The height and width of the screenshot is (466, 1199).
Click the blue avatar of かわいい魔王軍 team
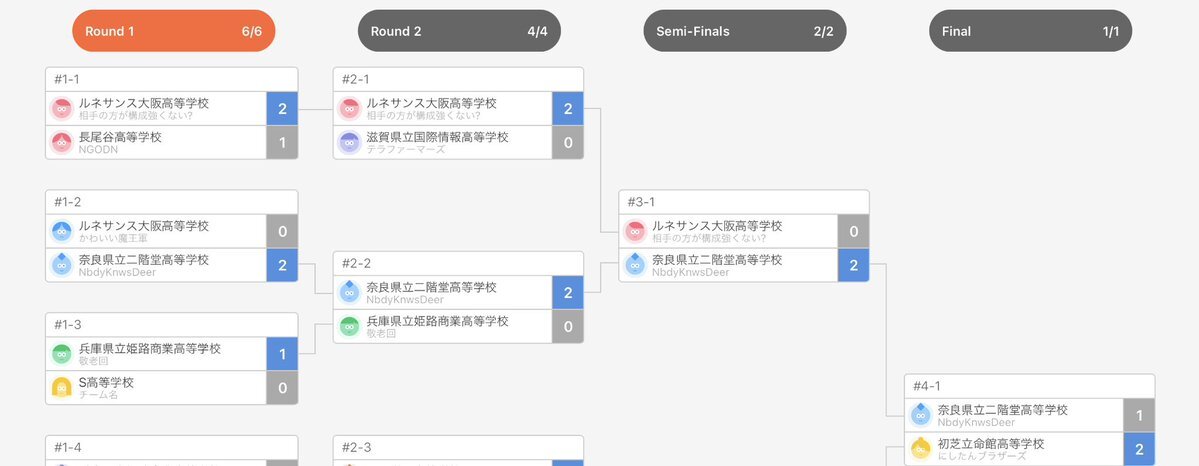pyautogui.click(x=62, y=231)
